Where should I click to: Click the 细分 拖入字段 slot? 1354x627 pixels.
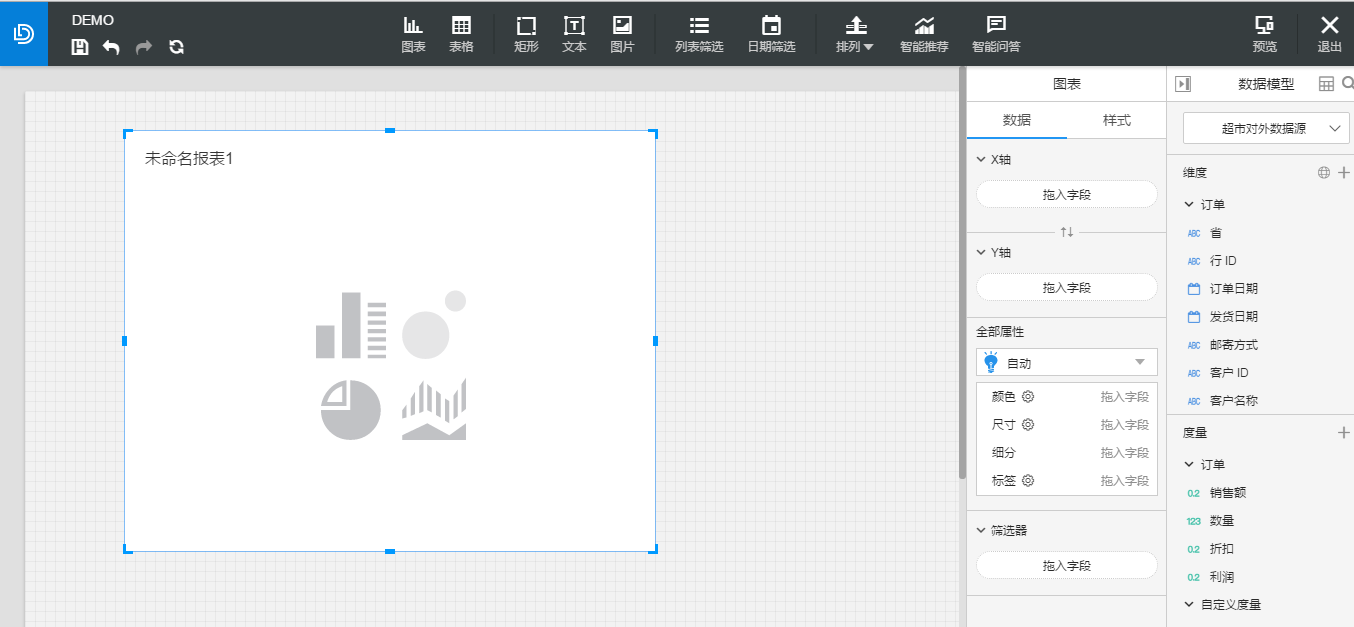click(1125, 453)
